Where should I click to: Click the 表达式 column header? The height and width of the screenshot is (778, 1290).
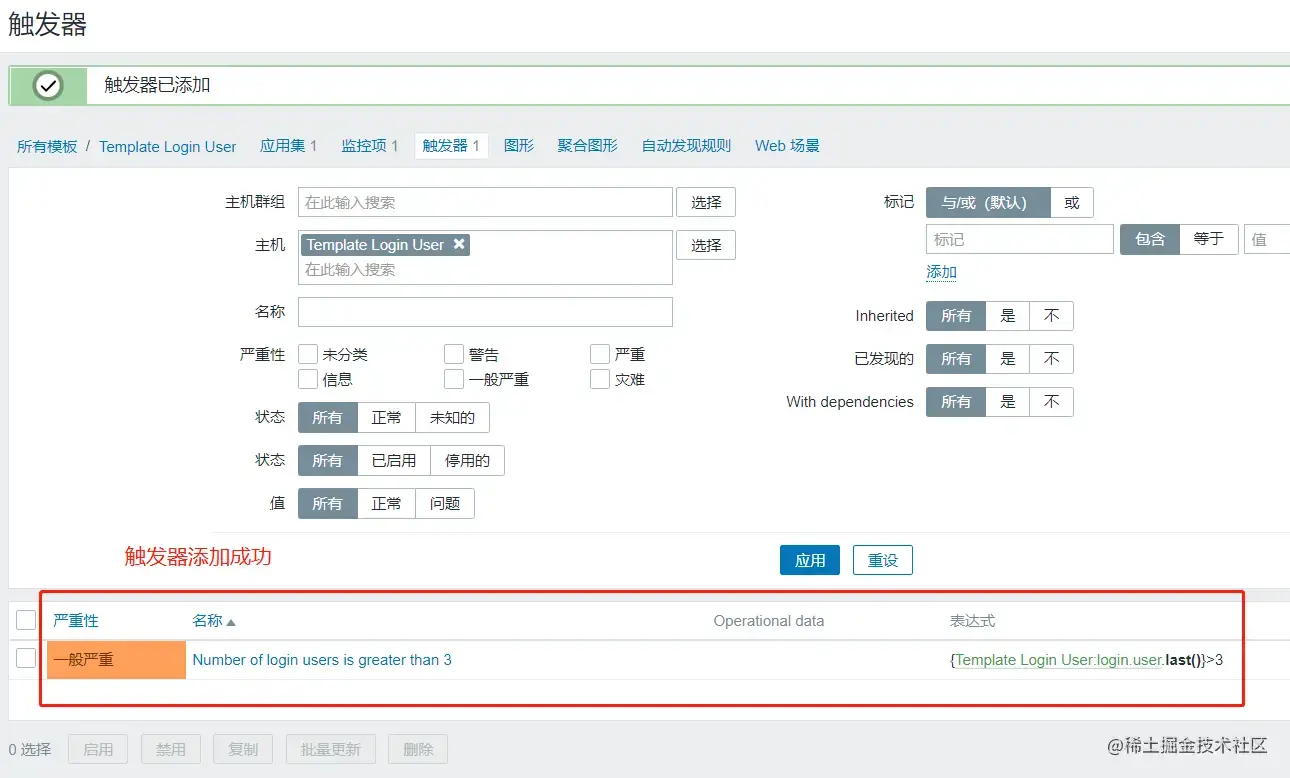972,621
